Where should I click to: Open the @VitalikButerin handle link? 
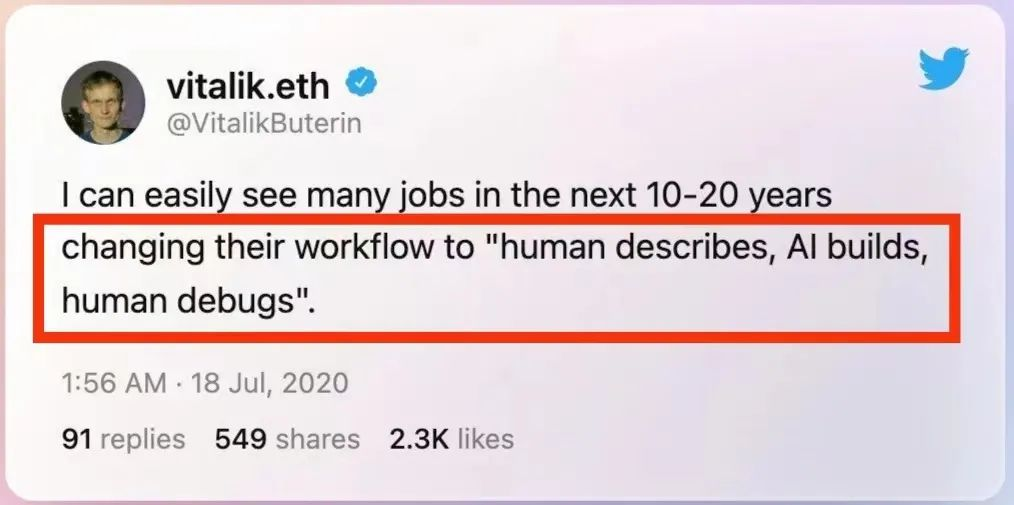coord(264,124)
